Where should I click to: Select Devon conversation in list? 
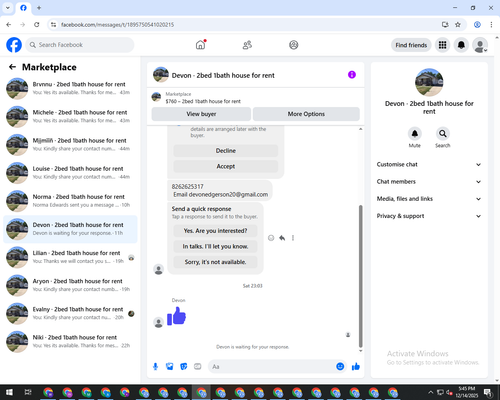(x=70, y=229)
